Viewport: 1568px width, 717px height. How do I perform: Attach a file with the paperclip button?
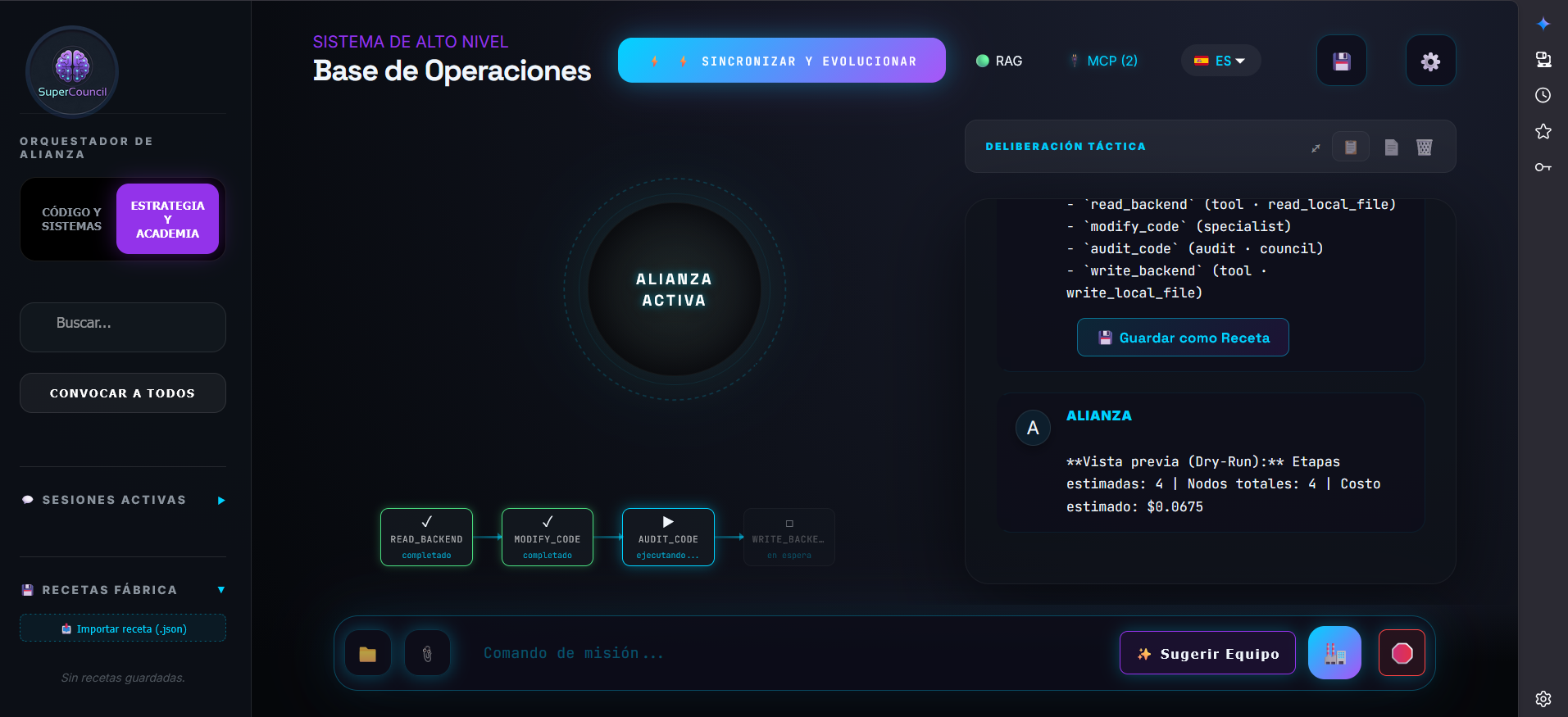(x=427, y=653)
